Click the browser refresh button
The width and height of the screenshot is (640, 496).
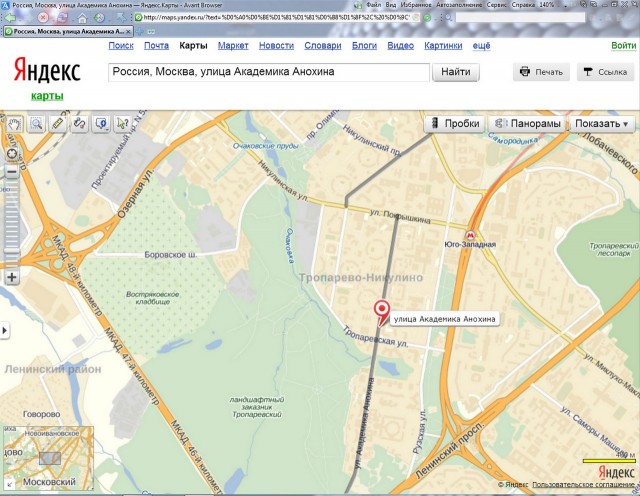[x=62, y=18]
